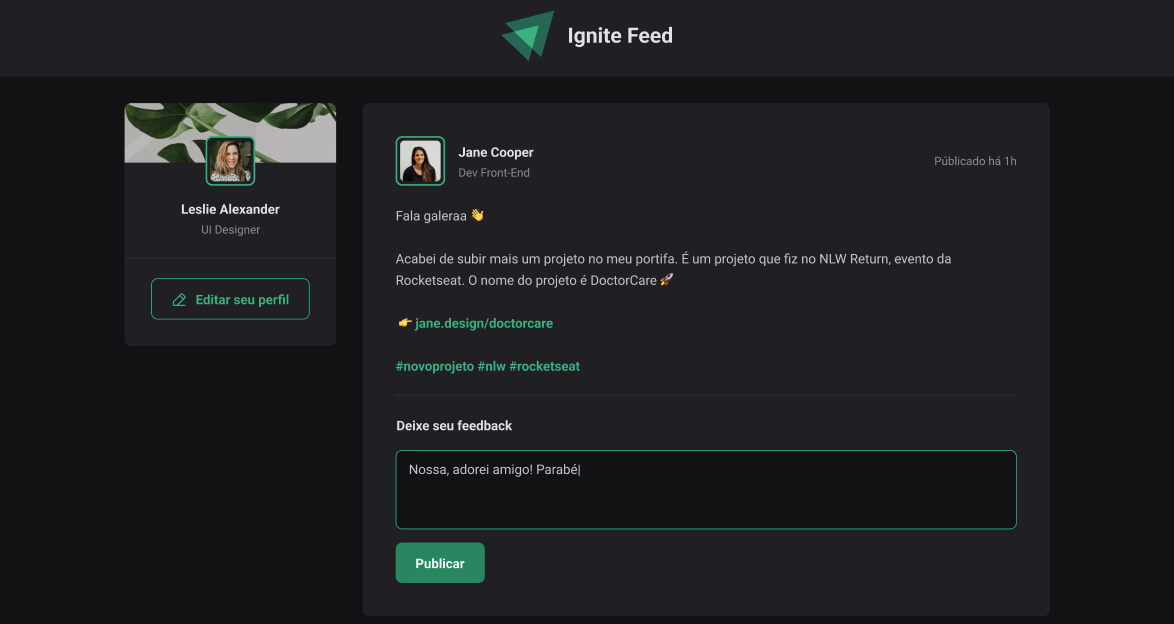1174x624 pixels.
Task: Follow the #novoprojeto hashtag
Action: (x=435, y=366)
